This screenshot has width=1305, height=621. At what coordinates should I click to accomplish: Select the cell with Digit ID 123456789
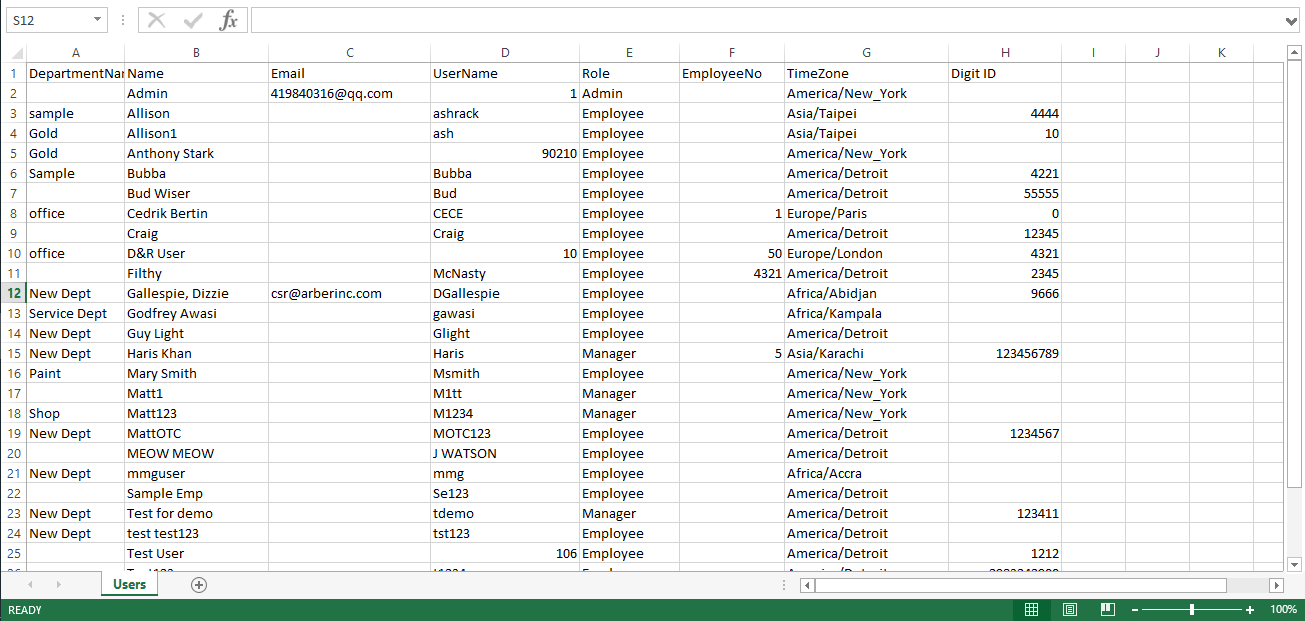(x=1005, y=353)
